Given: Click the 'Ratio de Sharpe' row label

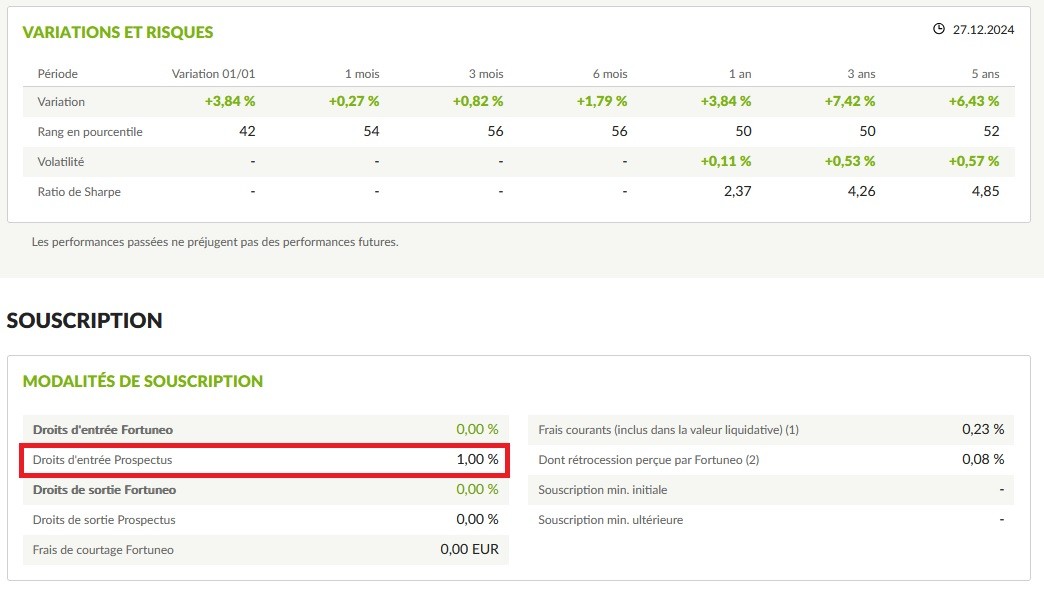Looking at the screenshot, I should pos(79,191).
